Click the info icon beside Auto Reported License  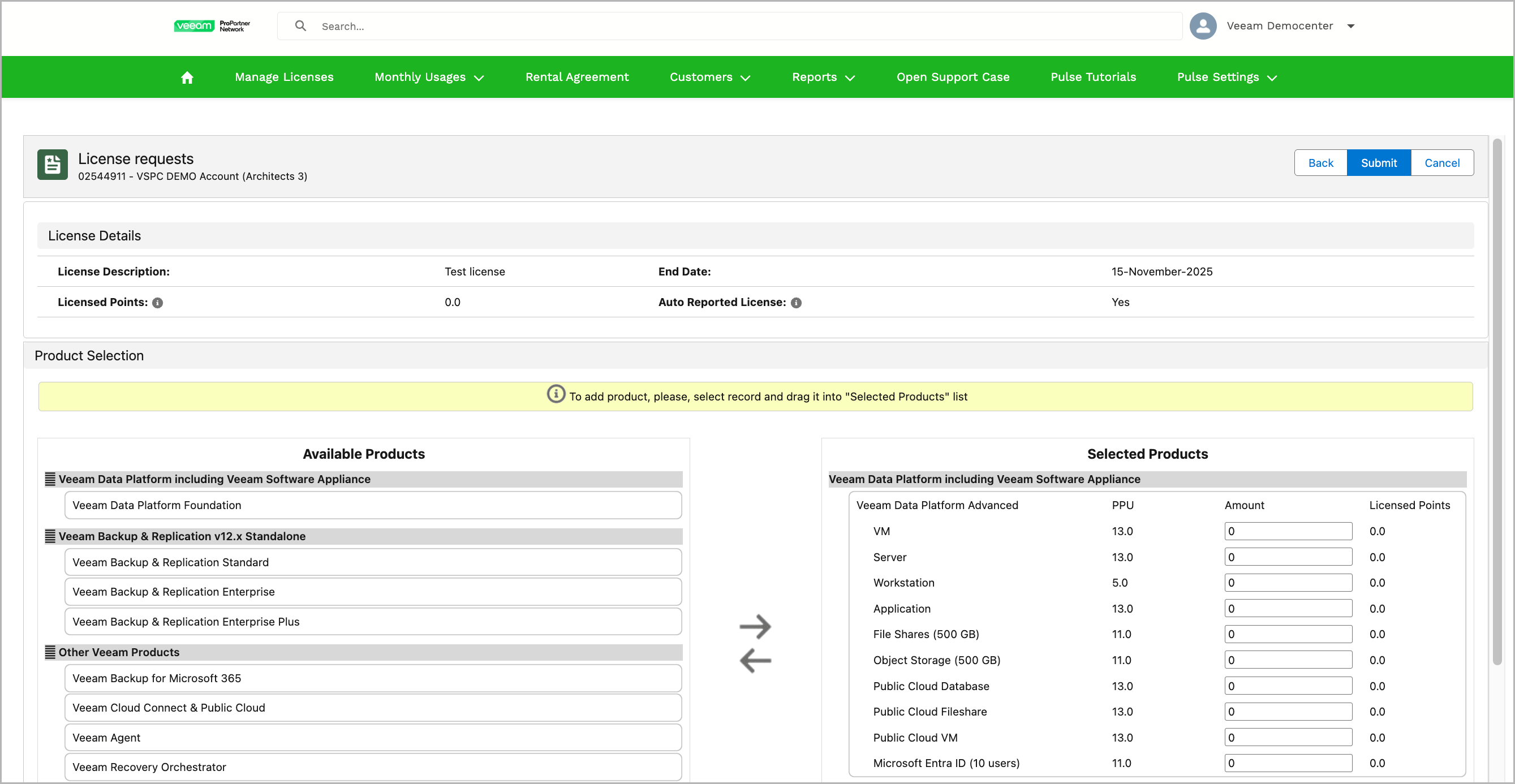coord(797,302)
